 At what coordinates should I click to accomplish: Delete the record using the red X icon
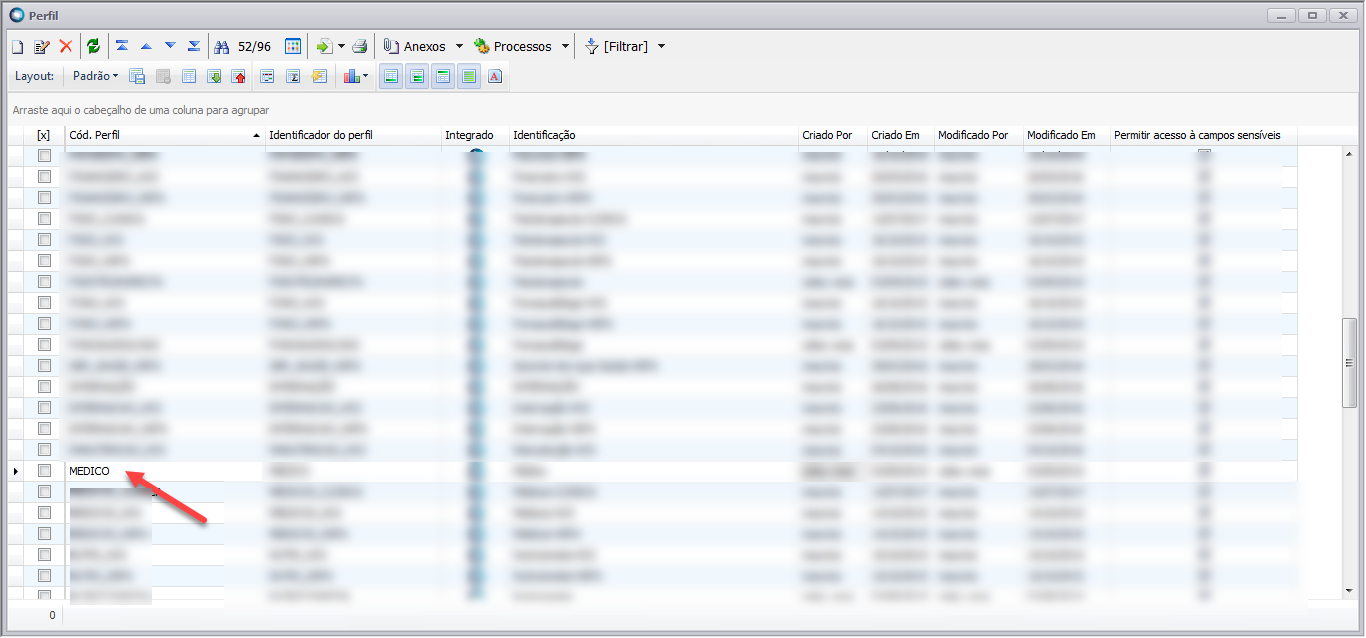(x=66, y=46)
